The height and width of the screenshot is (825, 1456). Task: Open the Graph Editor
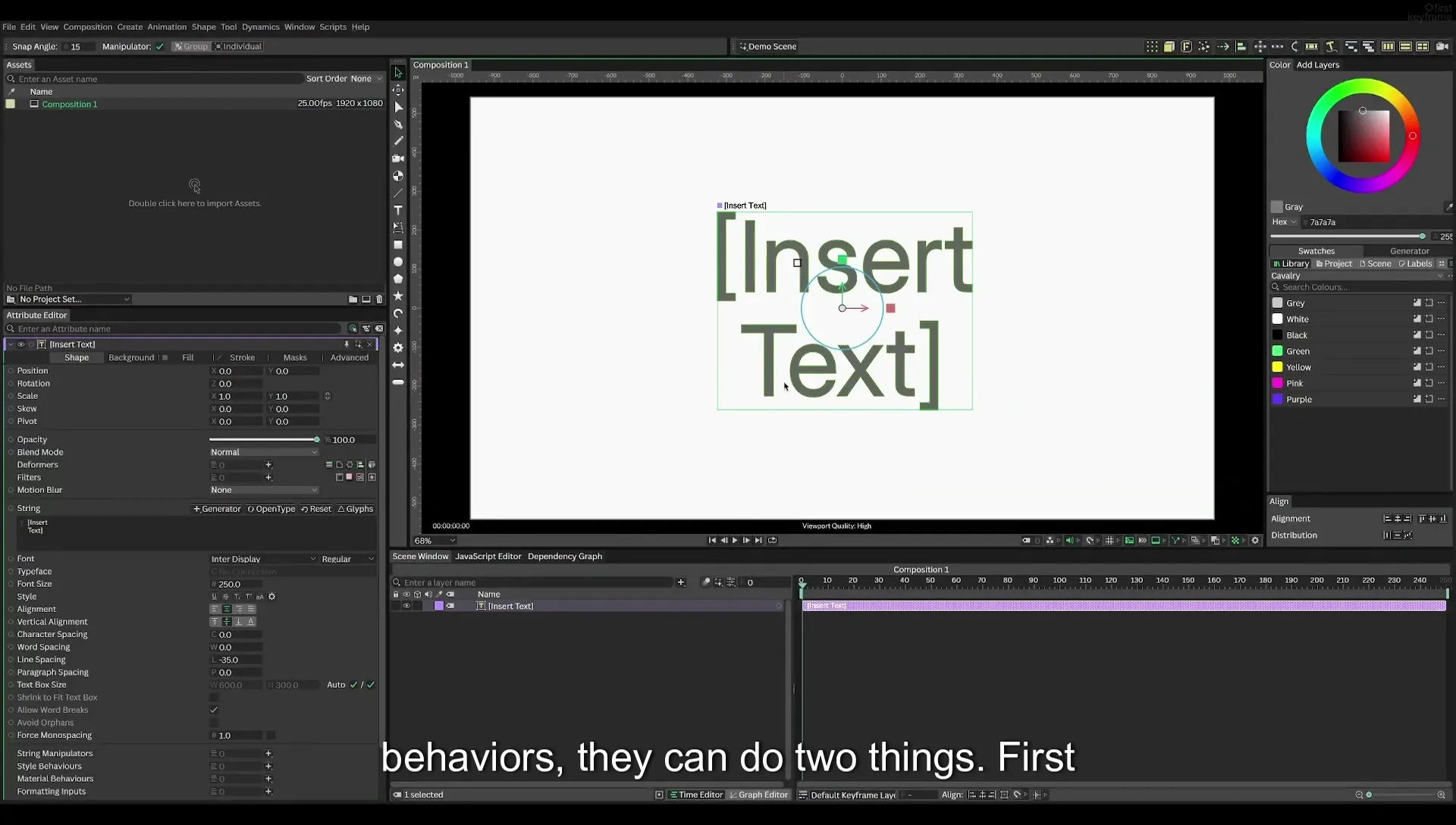[759, 795]
